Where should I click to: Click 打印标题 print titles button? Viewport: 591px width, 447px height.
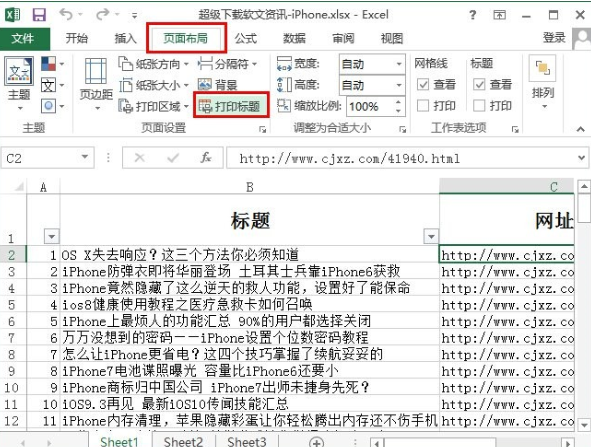pos(230,107)
